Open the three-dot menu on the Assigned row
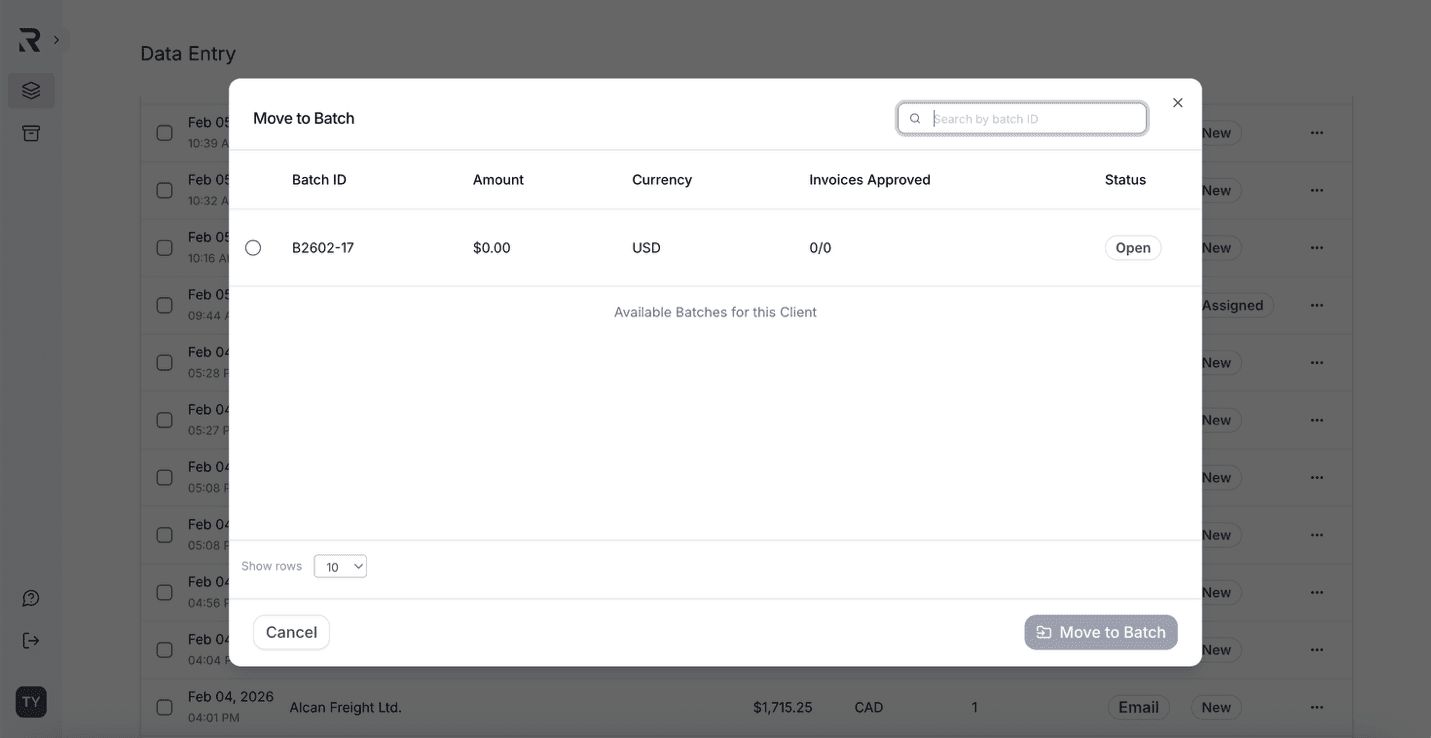The height and width of the screenshot is (738, 1431). [1316, 305]
